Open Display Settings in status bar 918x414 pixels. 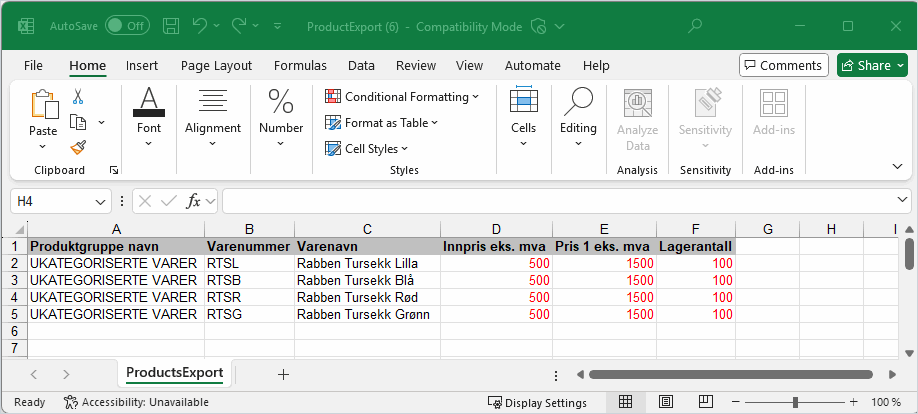[537, 402]
